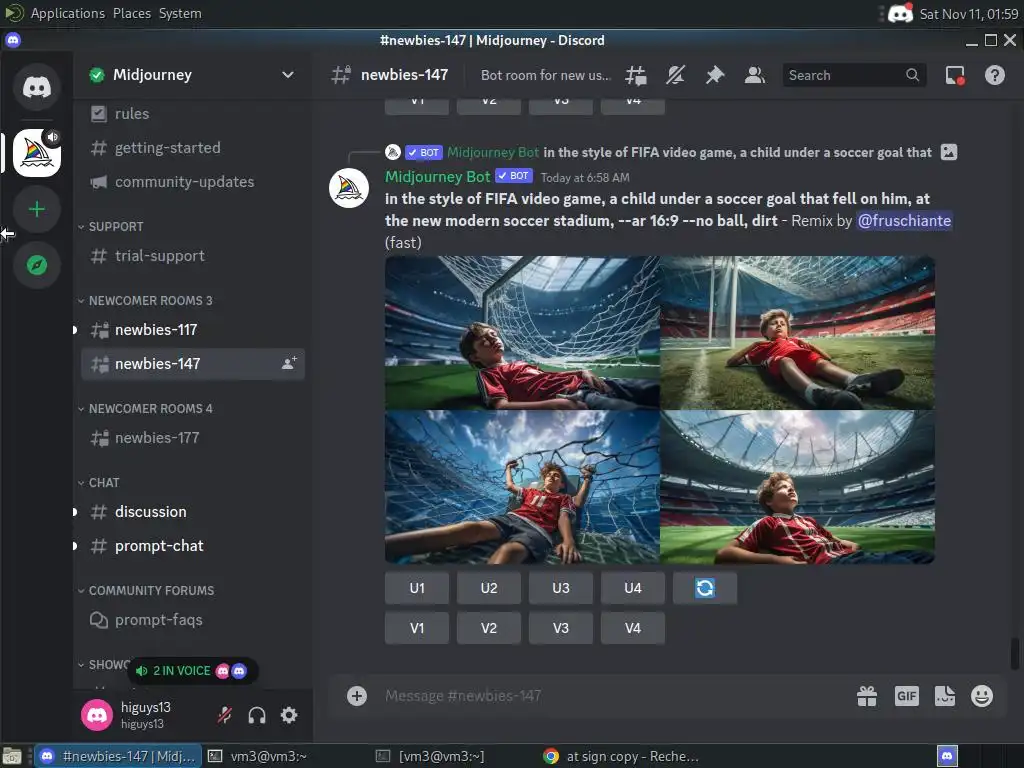The height and width of the screenshot is (768, 1024).
Task: Click the Discord tray icon in top panel
Action: (x=901, y=13)
